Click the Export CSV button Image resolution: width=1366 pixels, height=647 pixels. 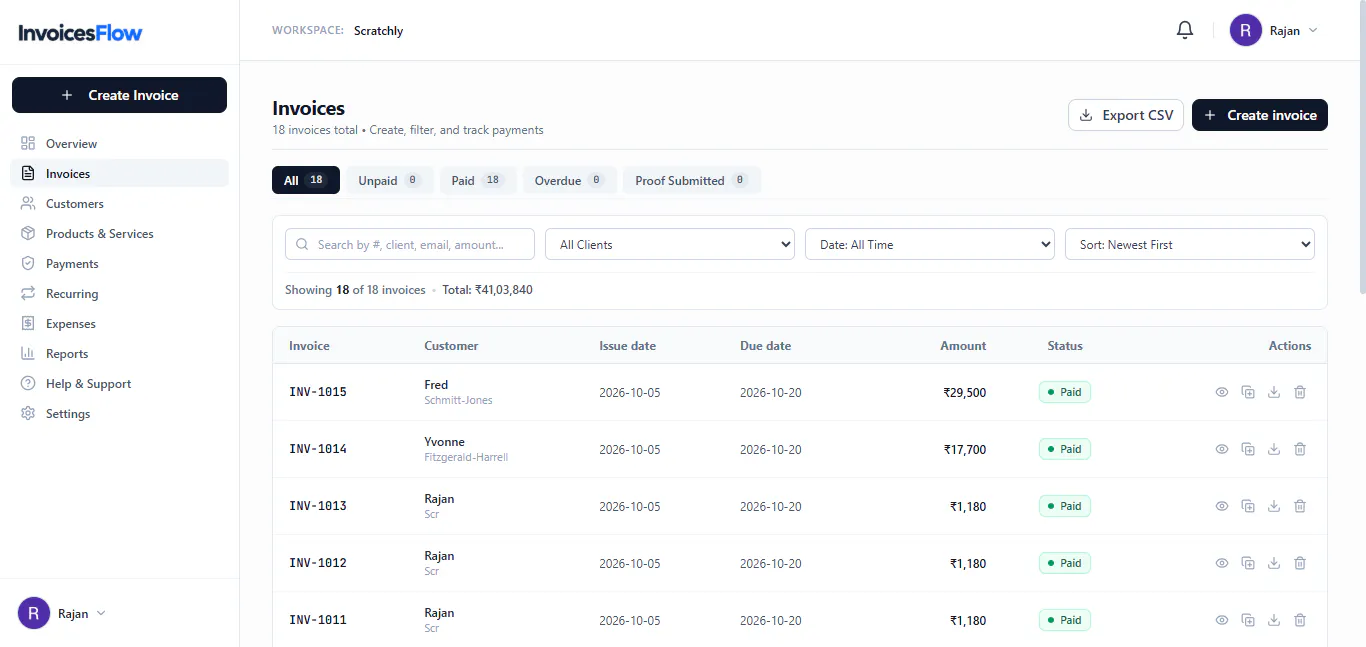(1126, 115)
